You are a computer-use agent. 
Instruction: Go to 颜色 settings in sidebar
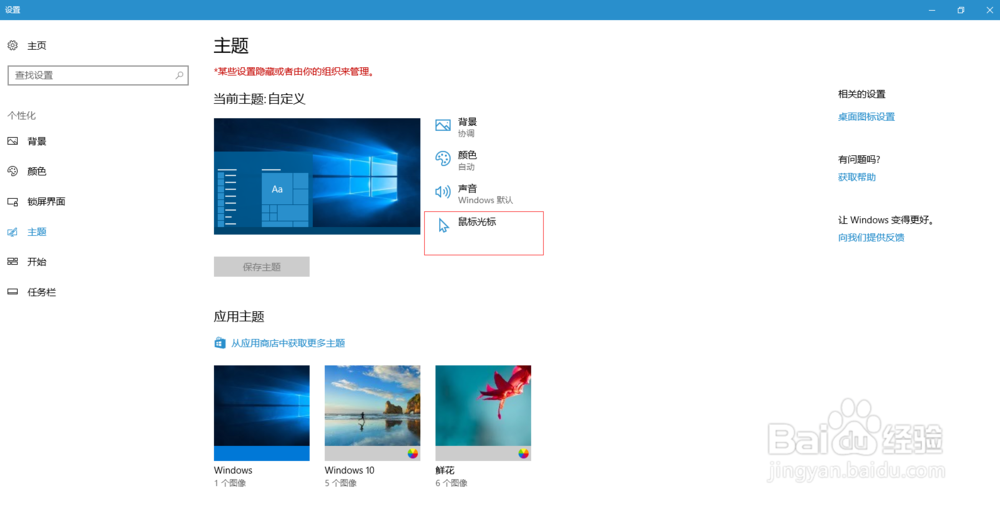coord(37,171)
